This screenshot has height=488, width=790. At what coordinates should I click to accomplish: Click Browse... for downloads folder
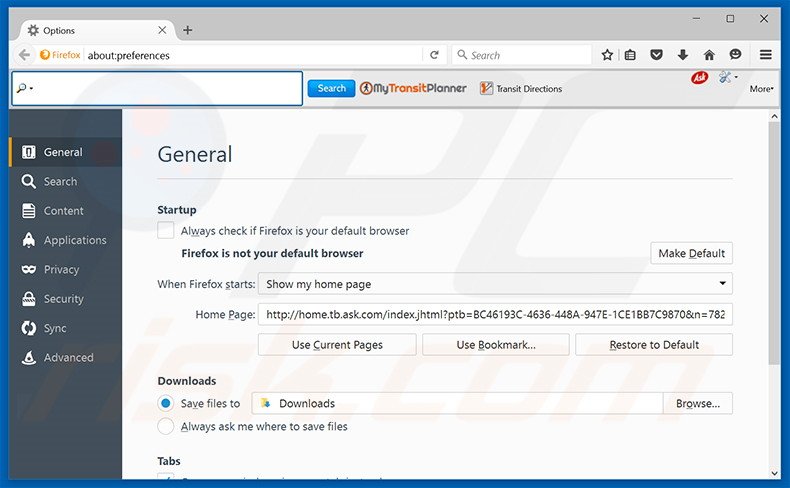[x=698, y=403]
